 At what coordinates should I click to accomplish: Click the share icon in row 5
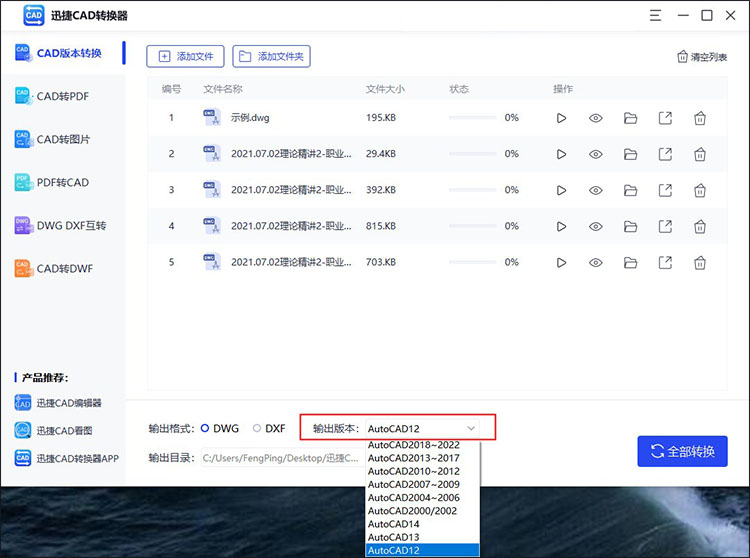[665, 263]
